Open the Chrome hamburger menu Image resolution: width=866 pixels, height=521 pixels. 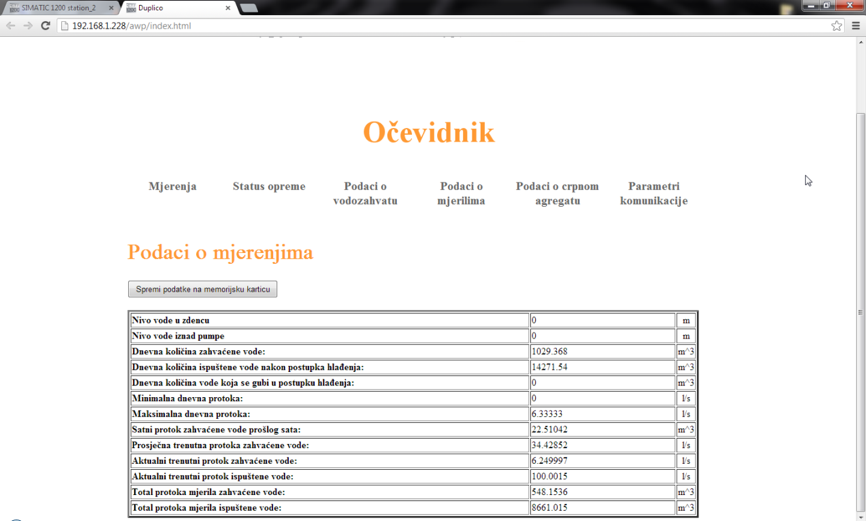856,25
